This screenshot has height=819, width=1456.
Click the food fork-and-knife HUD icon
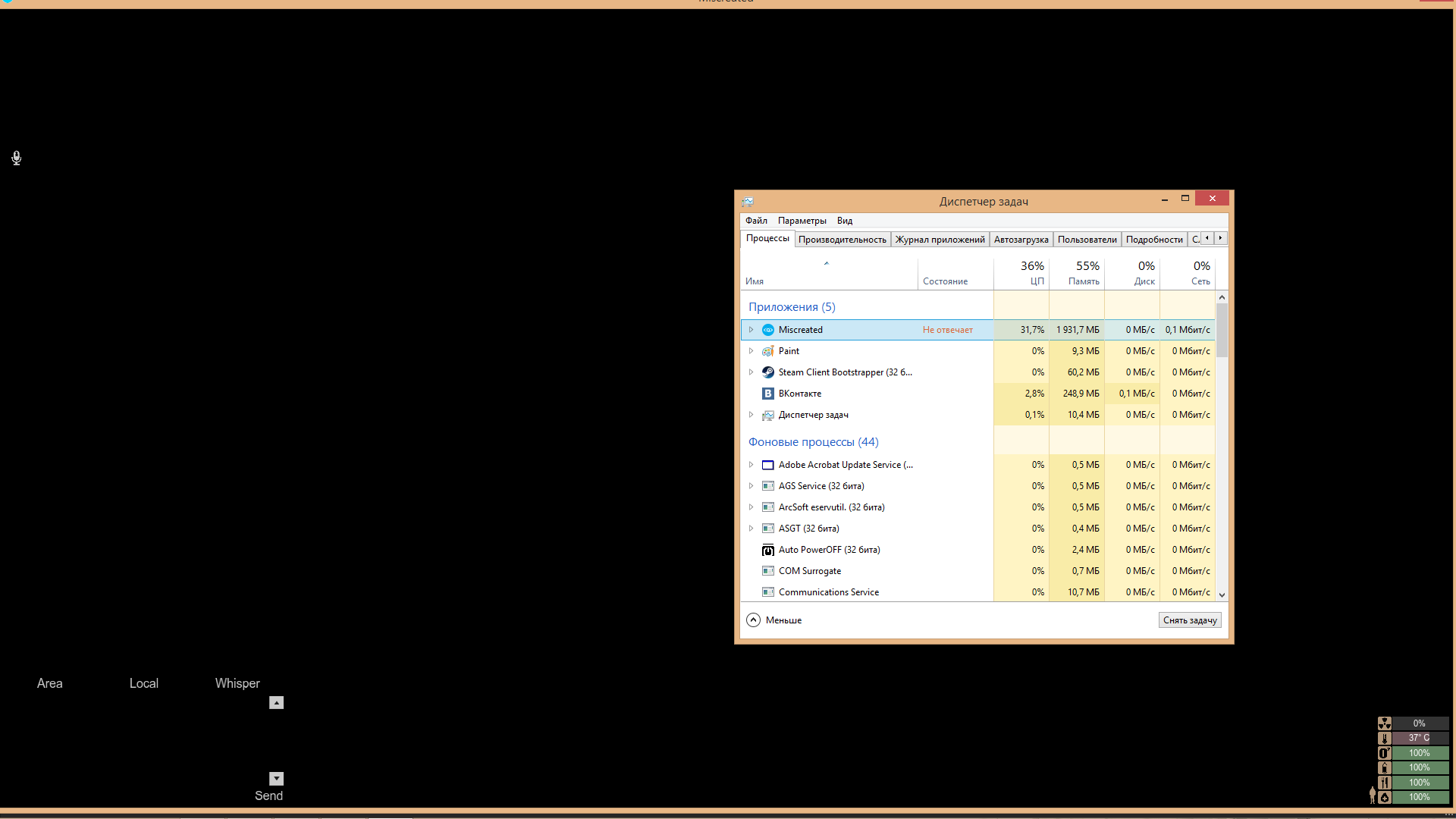click(x=1384, y=783)
